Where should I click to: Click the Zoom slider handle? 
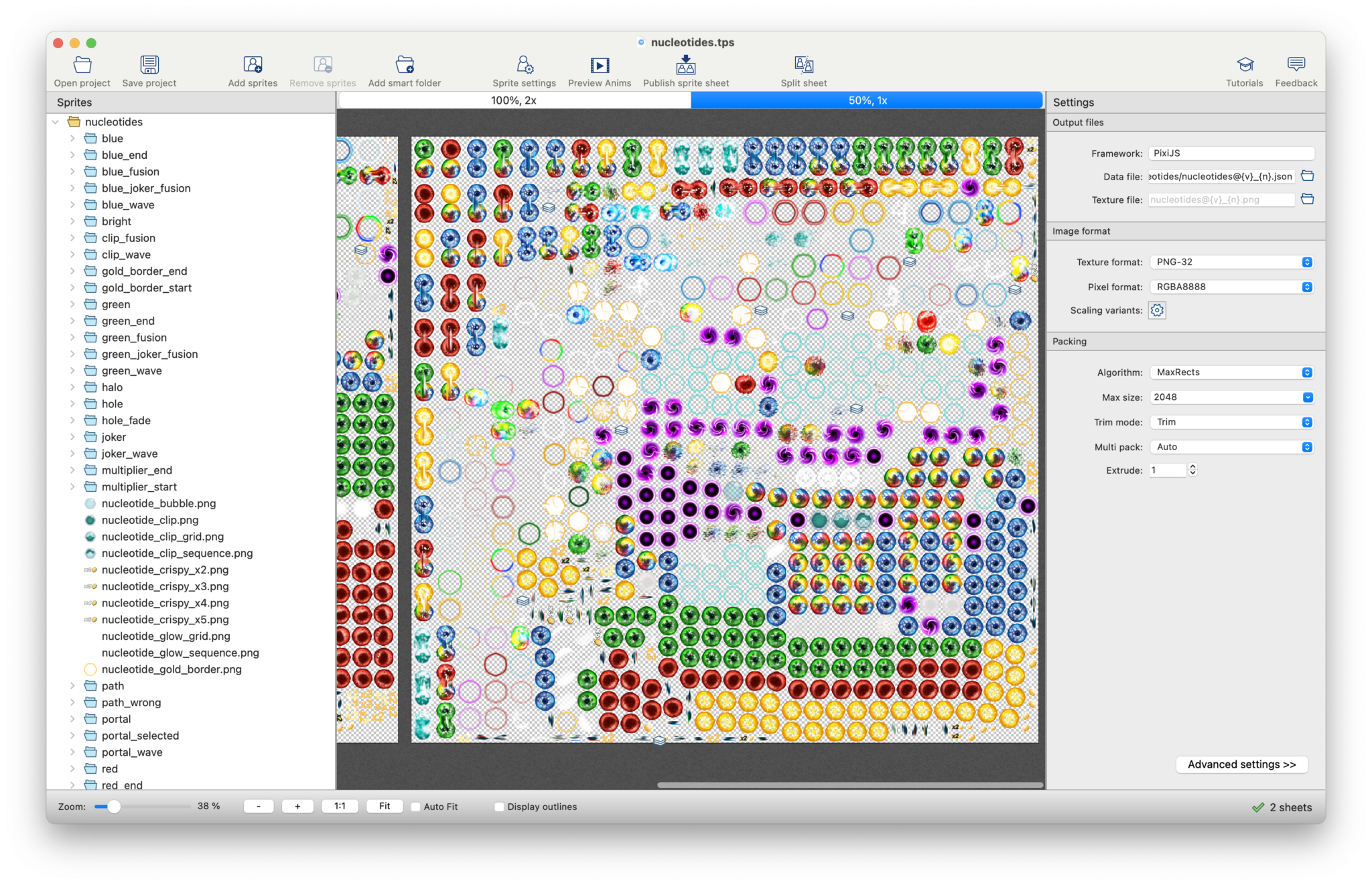tap(114, 807)
